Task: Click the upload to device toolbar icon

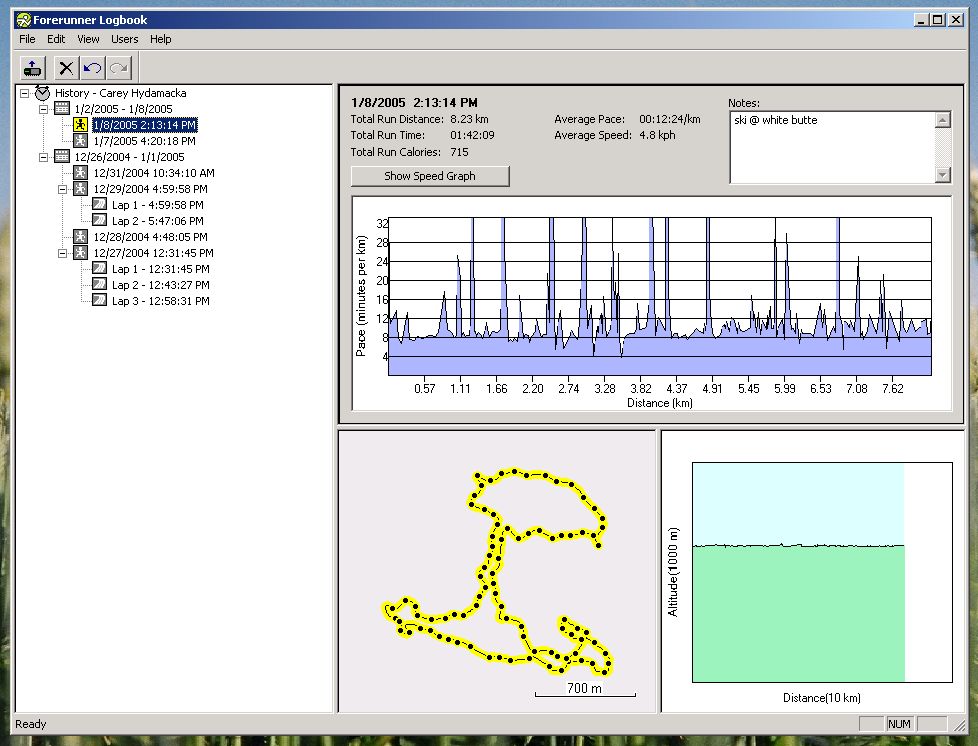Action: [32, 67]
